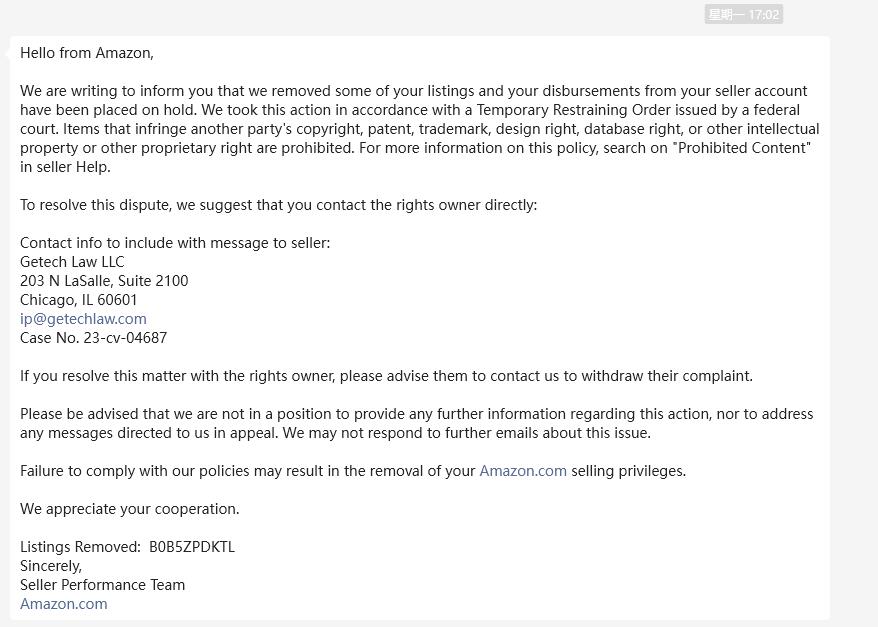878x627 pixels.
Task: Select the 'Case No. 23-cv-04687' line
Action: [94, 338]
